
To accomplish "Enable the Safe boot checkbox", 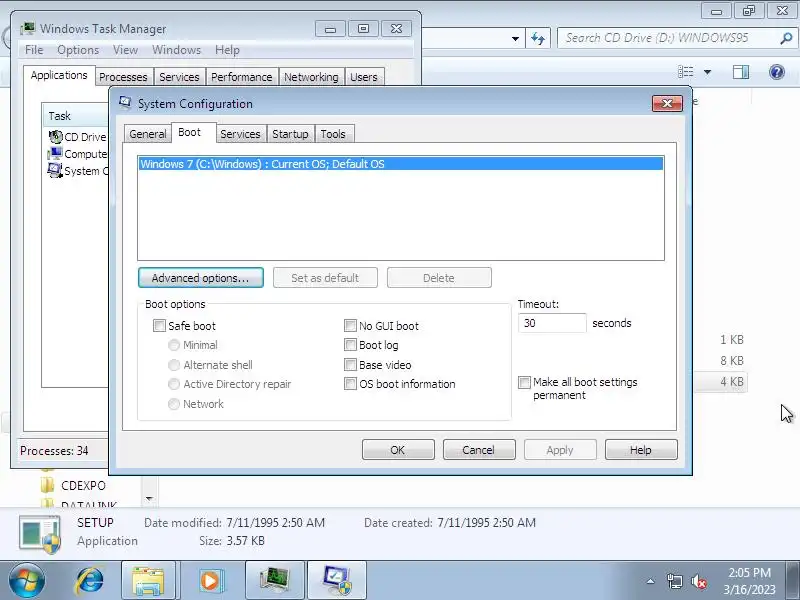I will [x=159, y=326].
